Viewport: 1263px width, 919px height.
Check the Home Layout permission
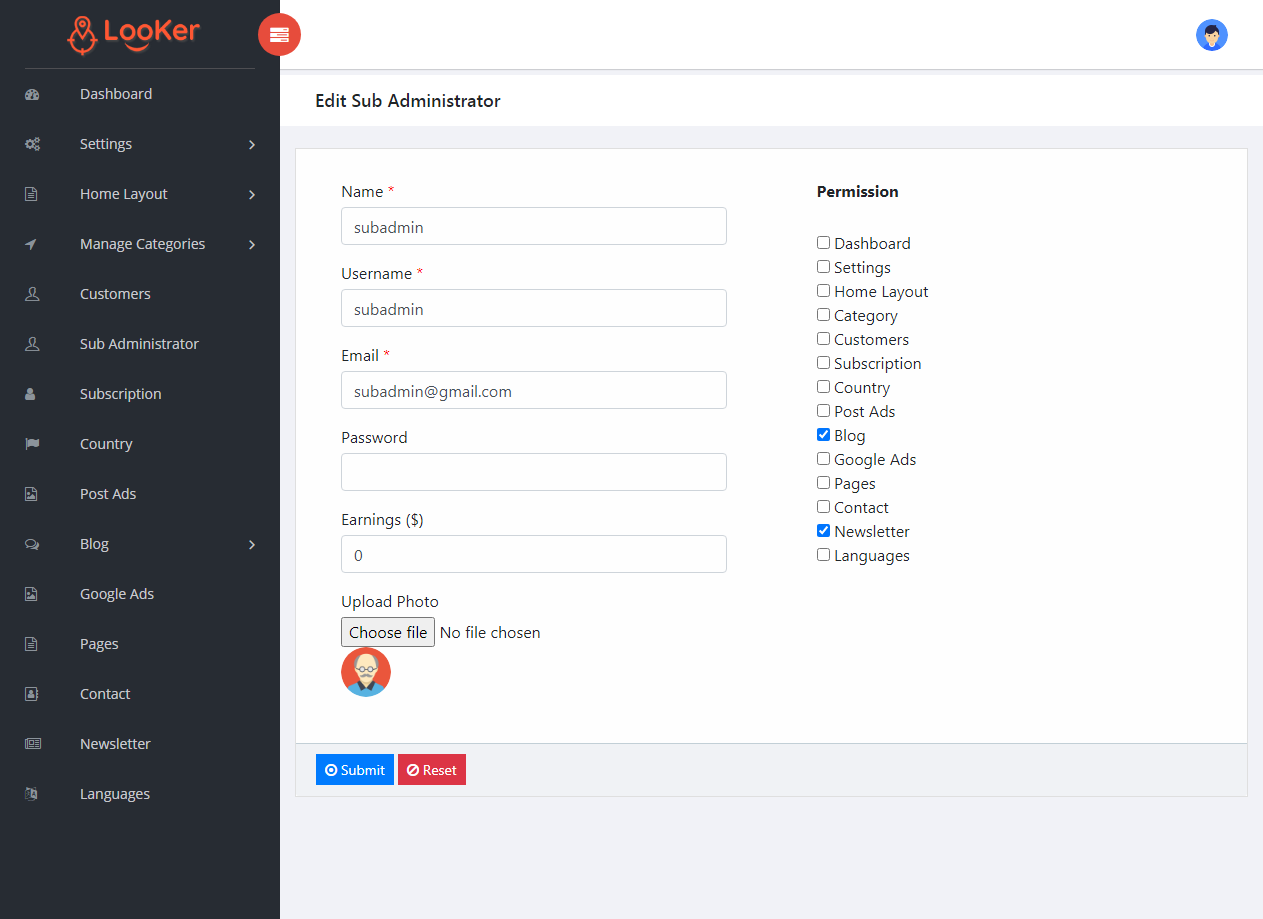click(x=824, y=291)
